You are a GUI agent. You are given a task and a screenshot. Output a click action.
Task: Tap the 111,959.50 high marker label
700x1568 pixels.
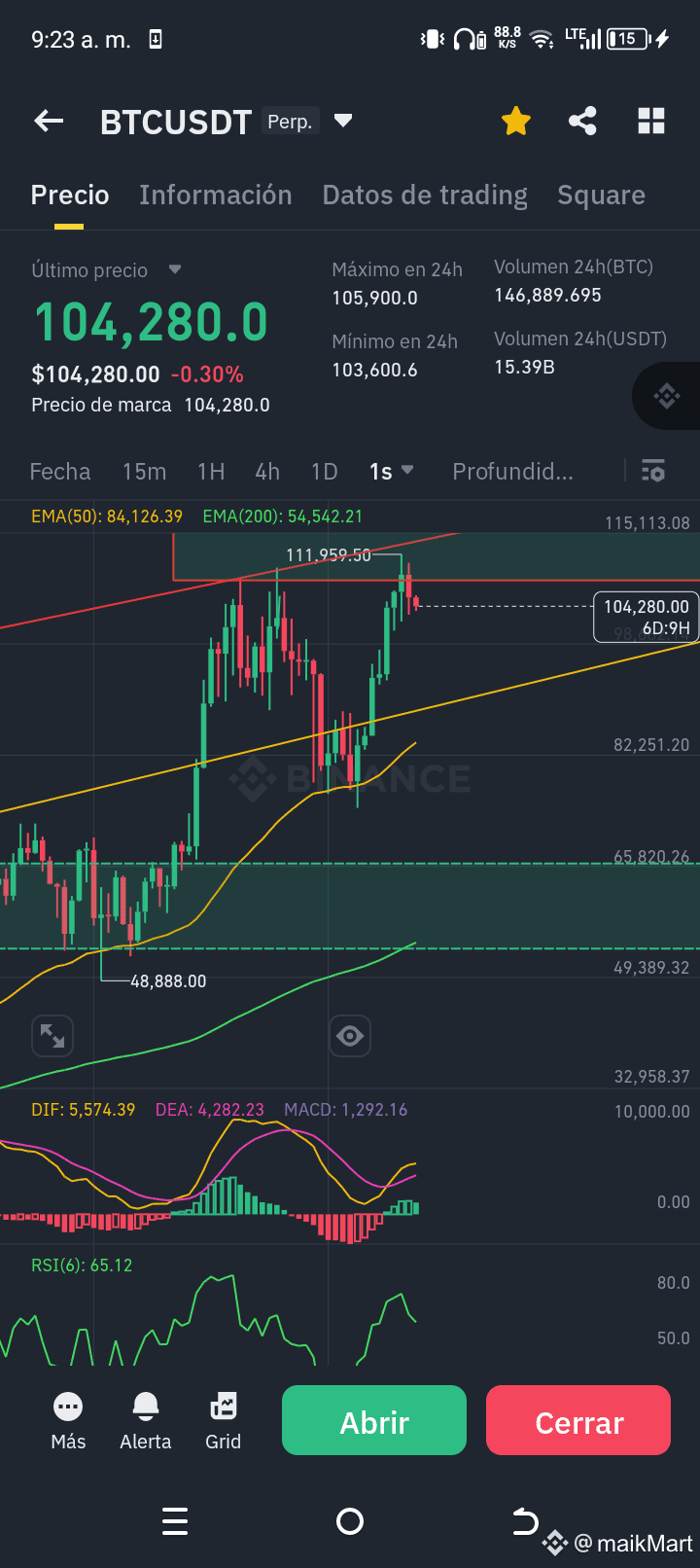[x=329, y=555]
